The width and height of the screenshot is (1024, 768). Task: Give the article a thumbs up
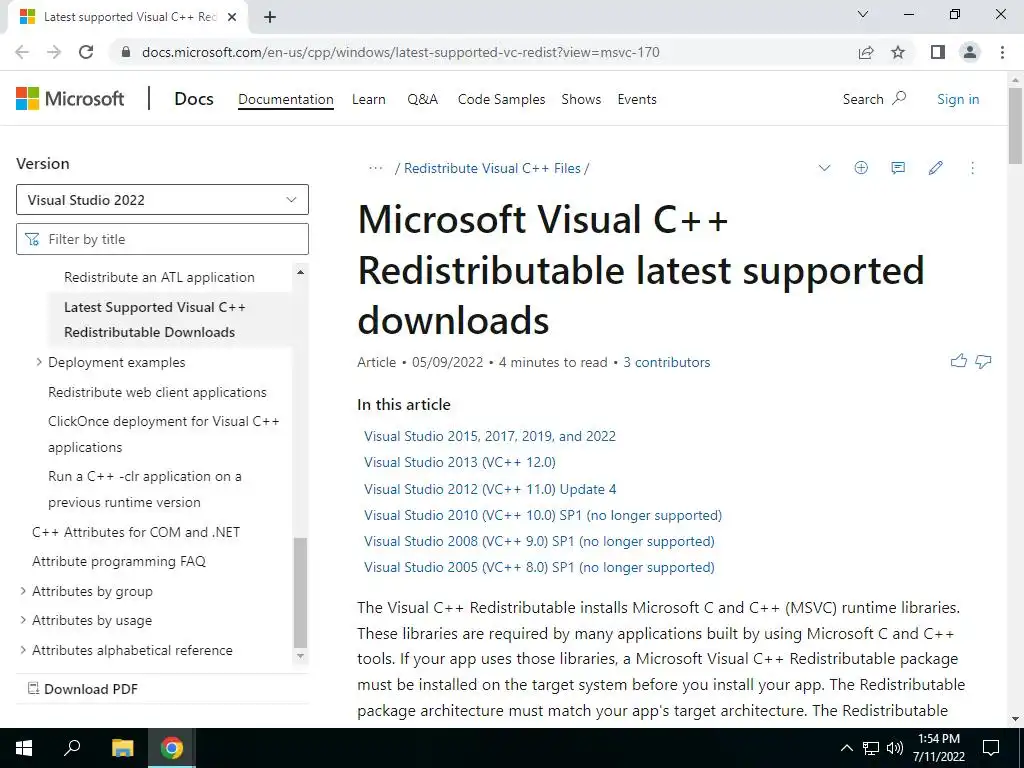(x=958, y=360)
